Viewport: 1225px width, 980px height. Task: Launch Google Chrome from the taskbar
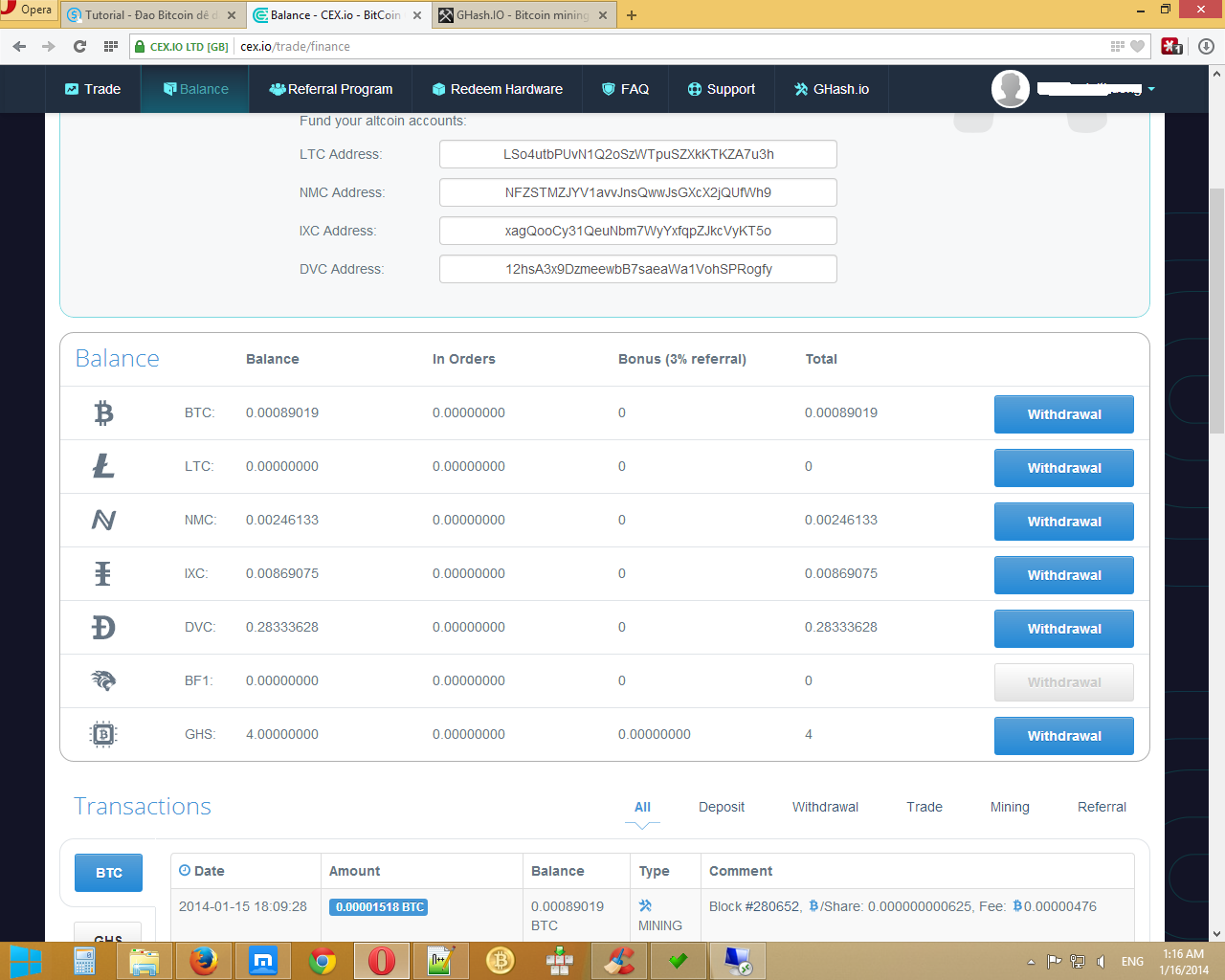[x=323, y=961]
